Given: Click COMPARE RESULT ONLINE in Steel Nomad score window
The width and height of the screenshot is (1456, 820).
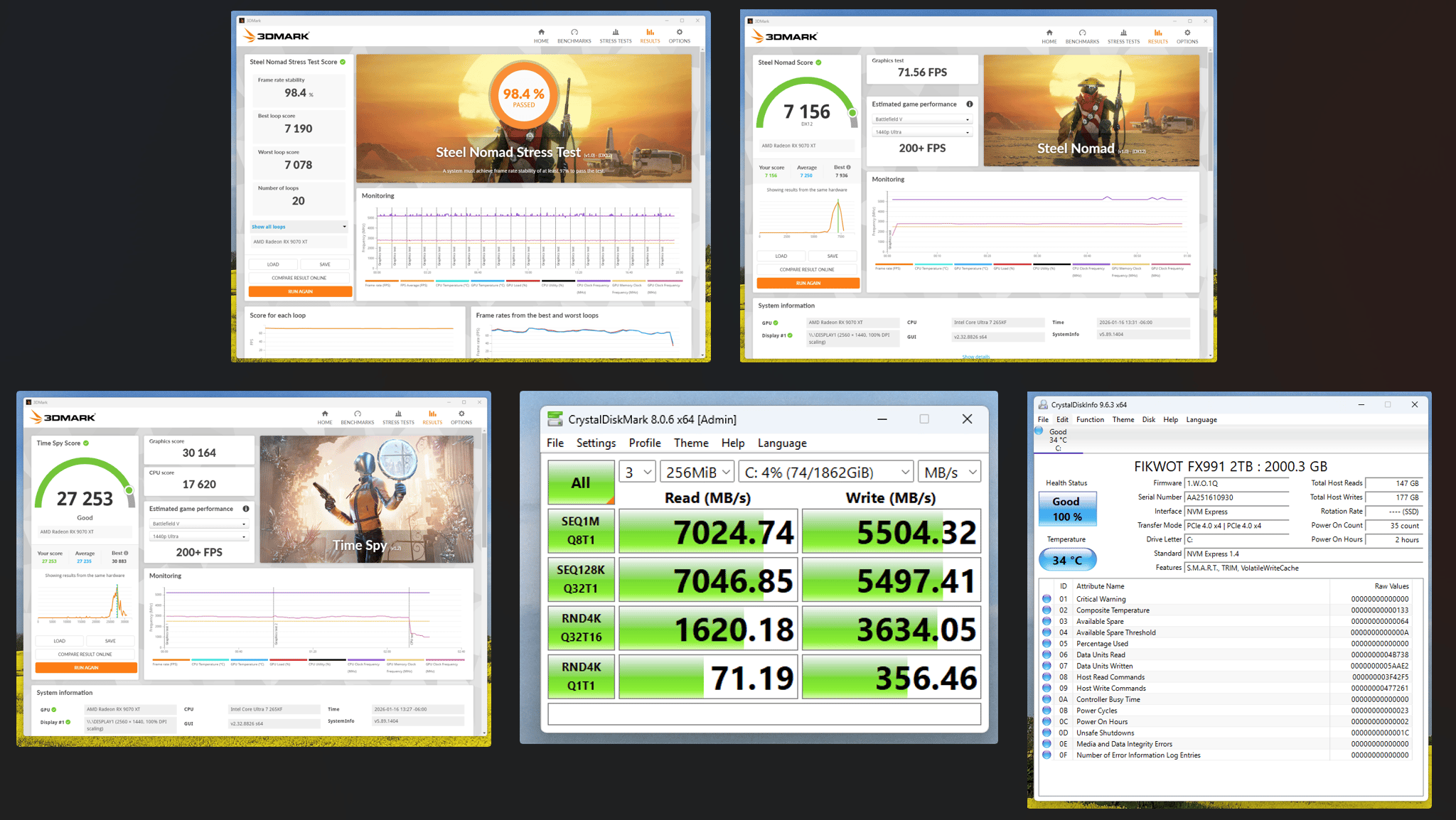Looking at the screenshot, I should click(808, 270).
